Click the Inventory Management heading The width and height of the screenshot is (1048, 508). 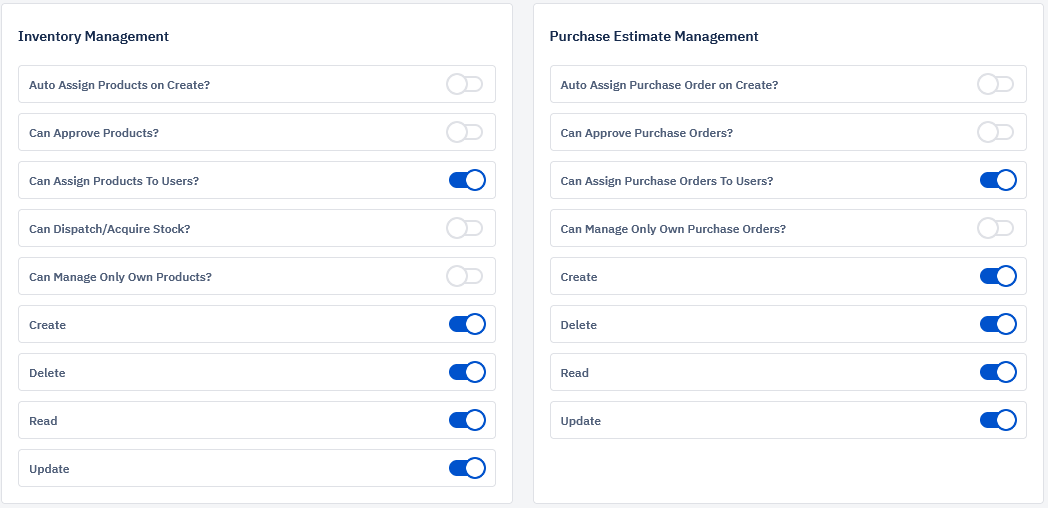(x=94, y=37)
